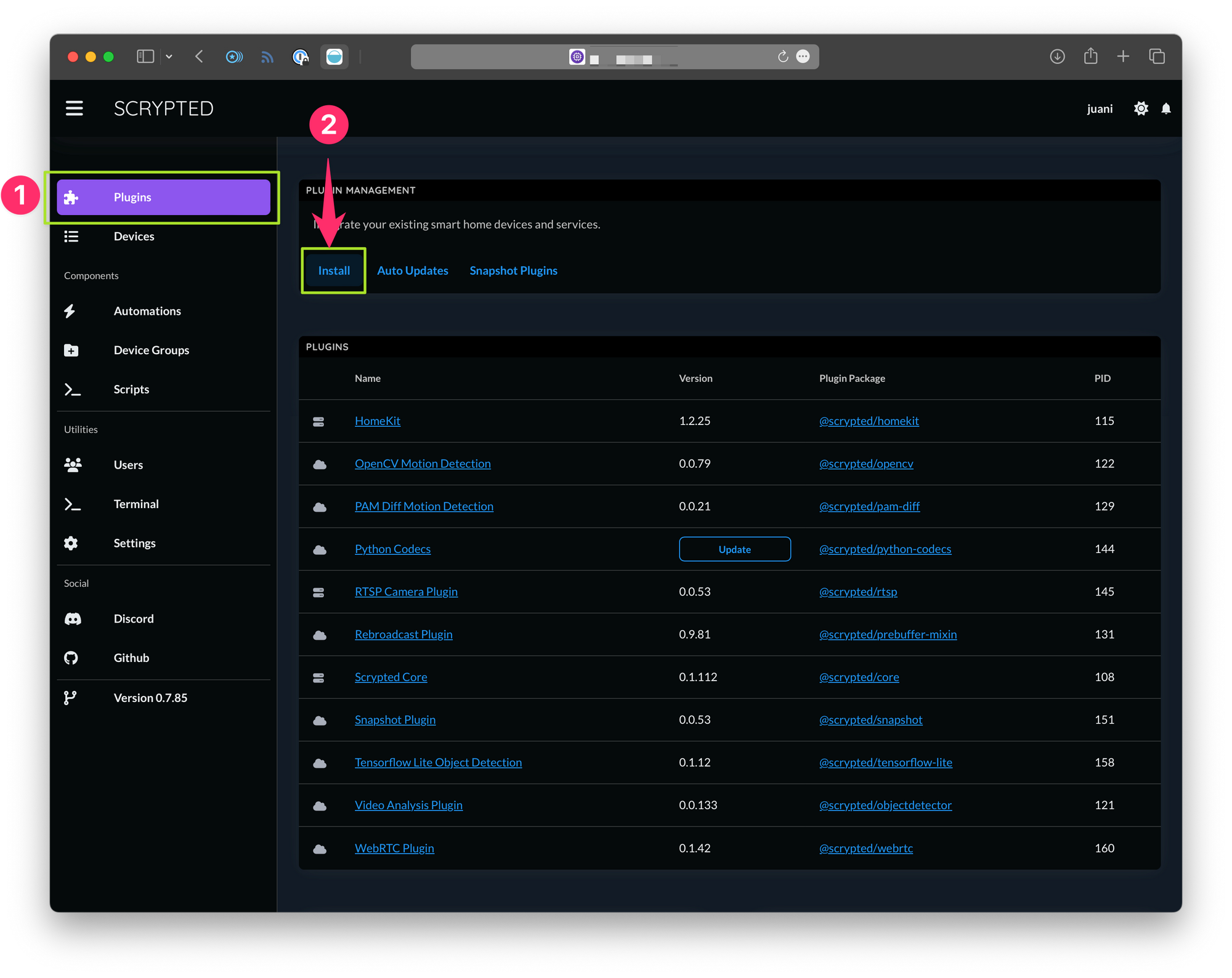Image resolution: width=1232 pixels, height=978 pixels.
Task: Open Users in the sidebar
Action: pos(163,465)
